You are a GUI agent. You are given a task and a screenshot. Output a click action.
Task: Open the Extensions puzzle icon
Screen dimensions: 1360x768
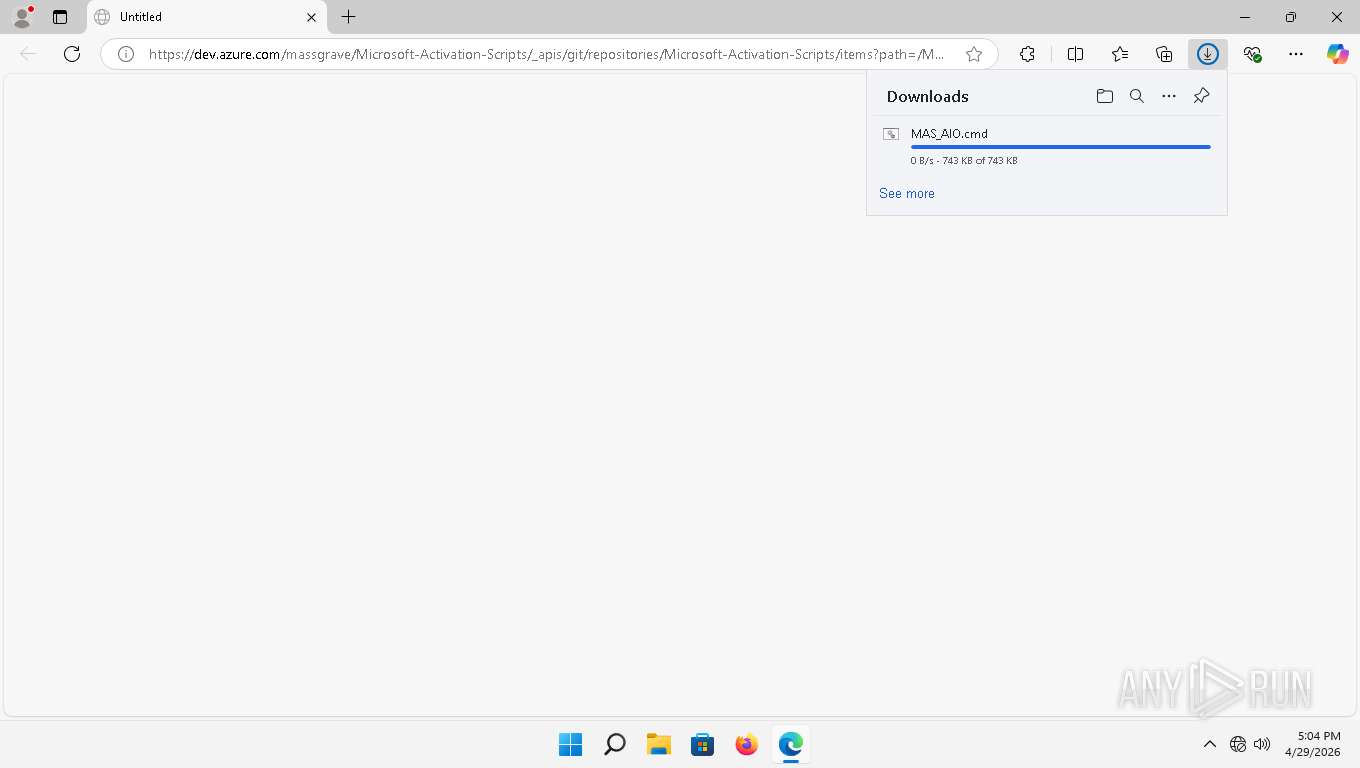1027,54
